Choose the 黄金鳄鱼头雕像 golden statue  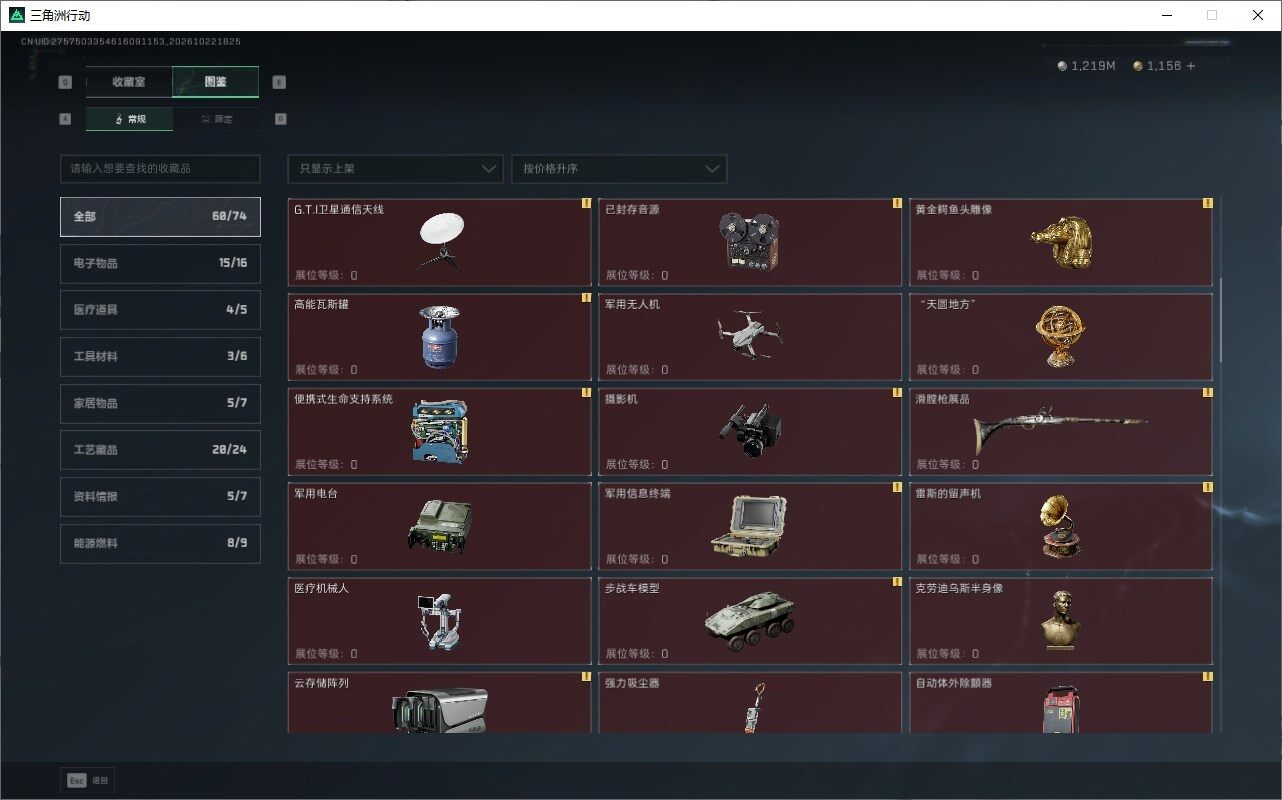1060,242
